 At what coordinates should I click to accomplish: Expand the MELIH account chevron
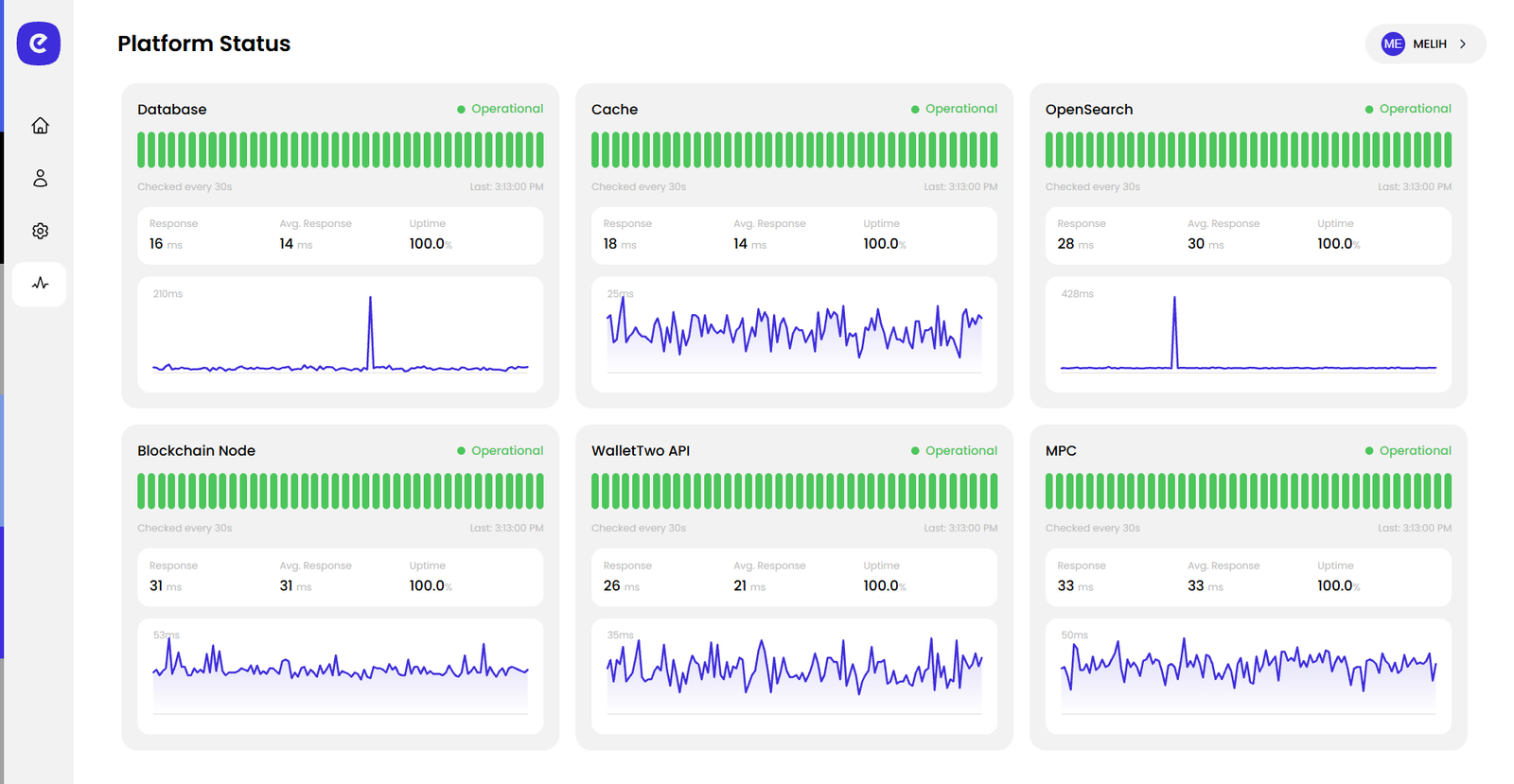1463,44
